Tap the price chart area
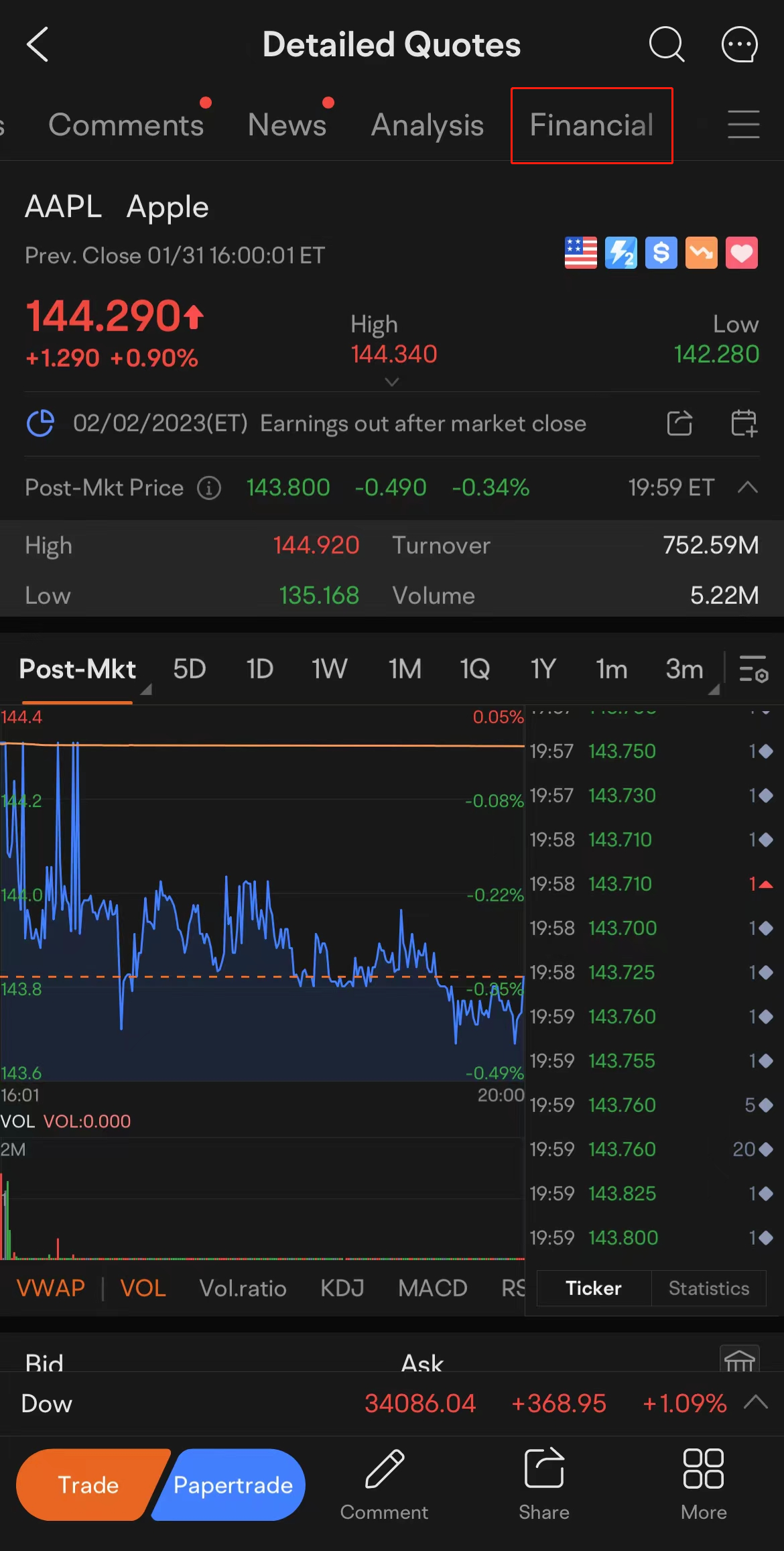This screenshot has width=784, height=1551. 262,894
